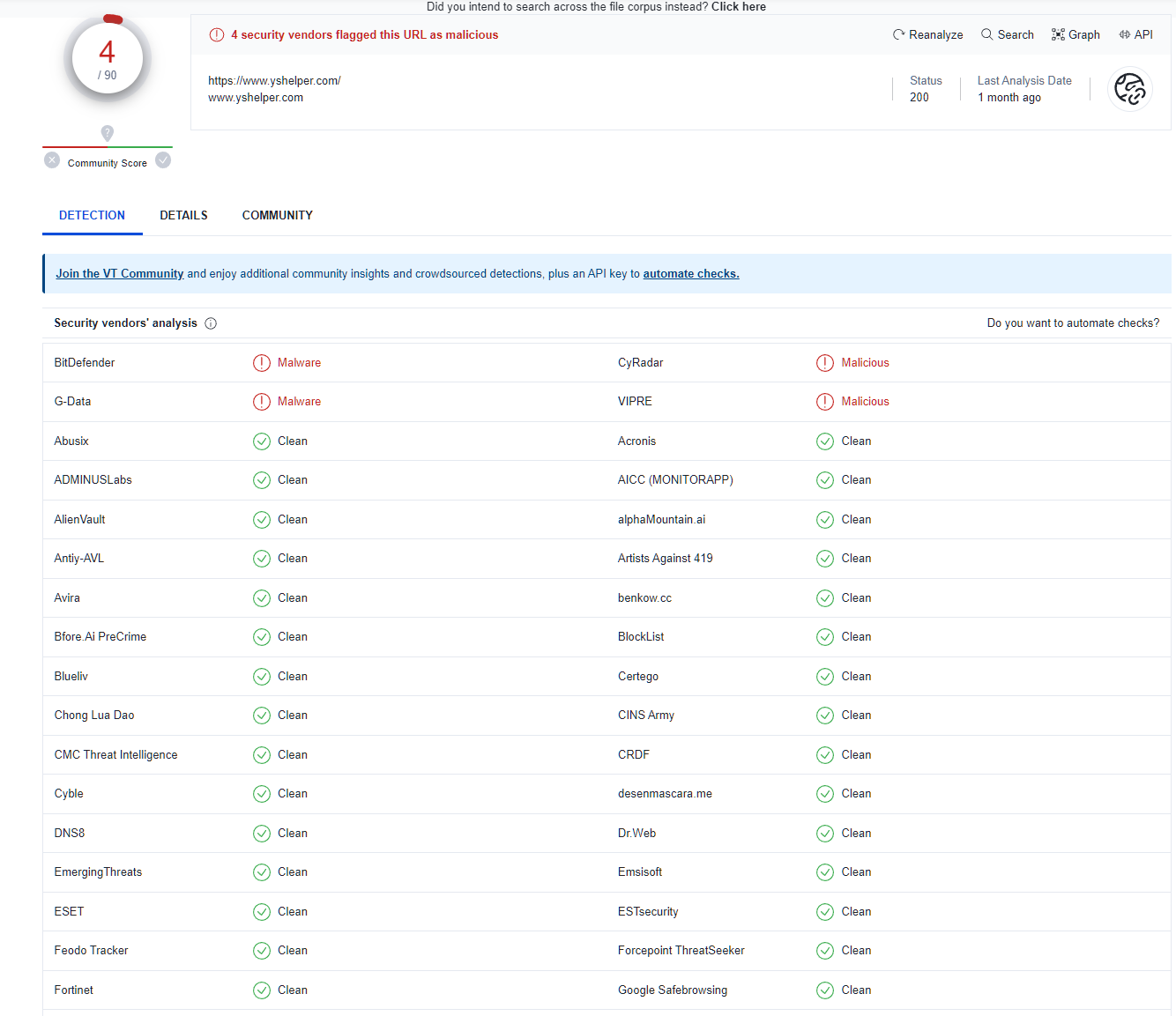Open the DETAILS tab

pyautogui.click(x=184, y=215)
